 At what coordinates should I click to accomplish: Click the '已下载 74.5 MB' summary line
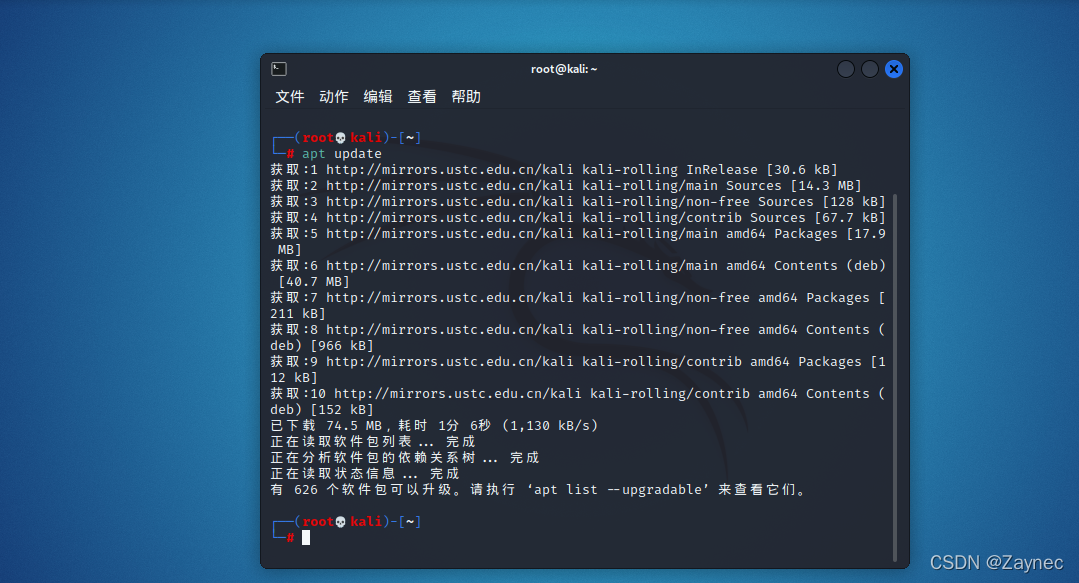[x=434, y=425]
